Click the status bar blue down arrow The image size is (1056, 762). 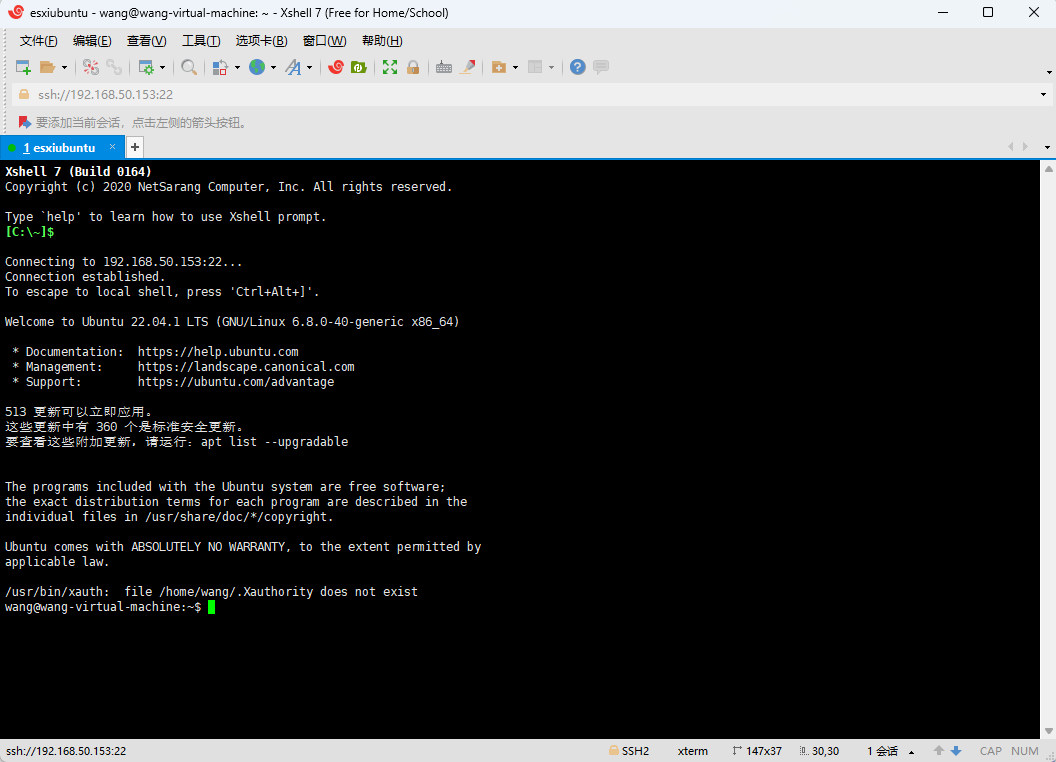(956, 751)
